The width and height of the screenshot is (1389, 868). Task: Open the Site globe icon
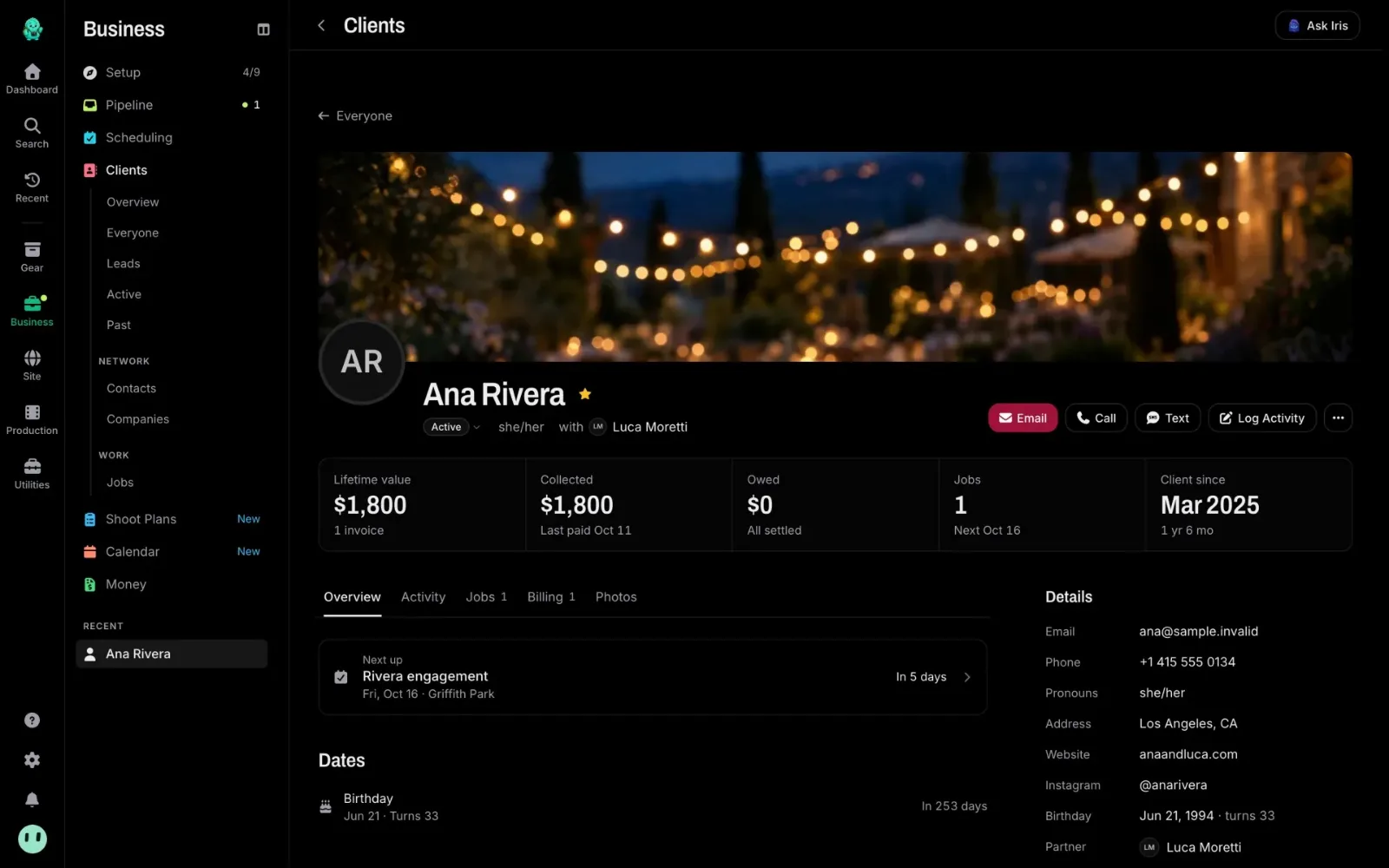(x=32, y=365)
